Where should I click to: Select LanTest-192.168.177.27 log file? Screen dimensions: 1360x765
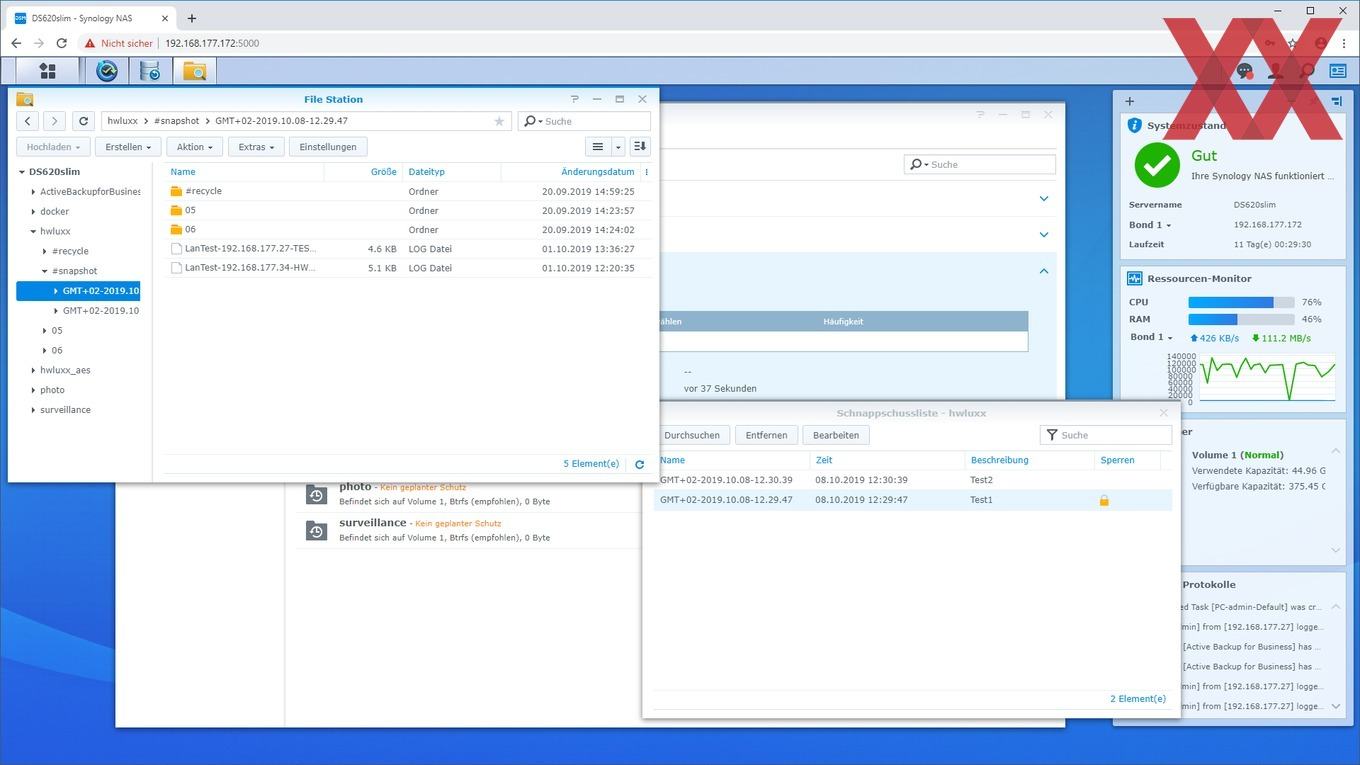(x=407, y=249)
